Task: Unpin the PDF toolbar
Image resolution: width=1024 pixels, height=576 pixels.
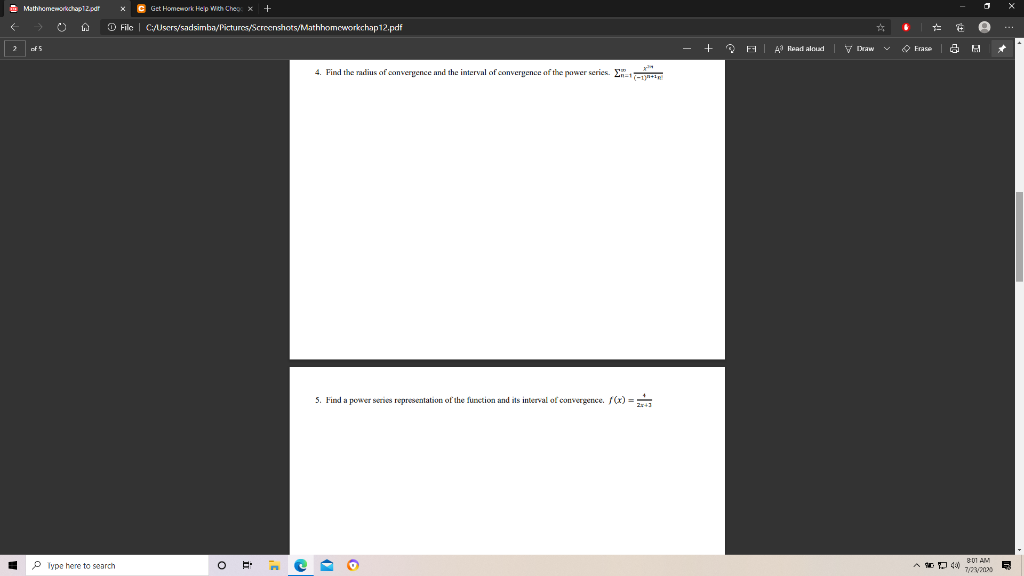Action: coord(1000,48)
